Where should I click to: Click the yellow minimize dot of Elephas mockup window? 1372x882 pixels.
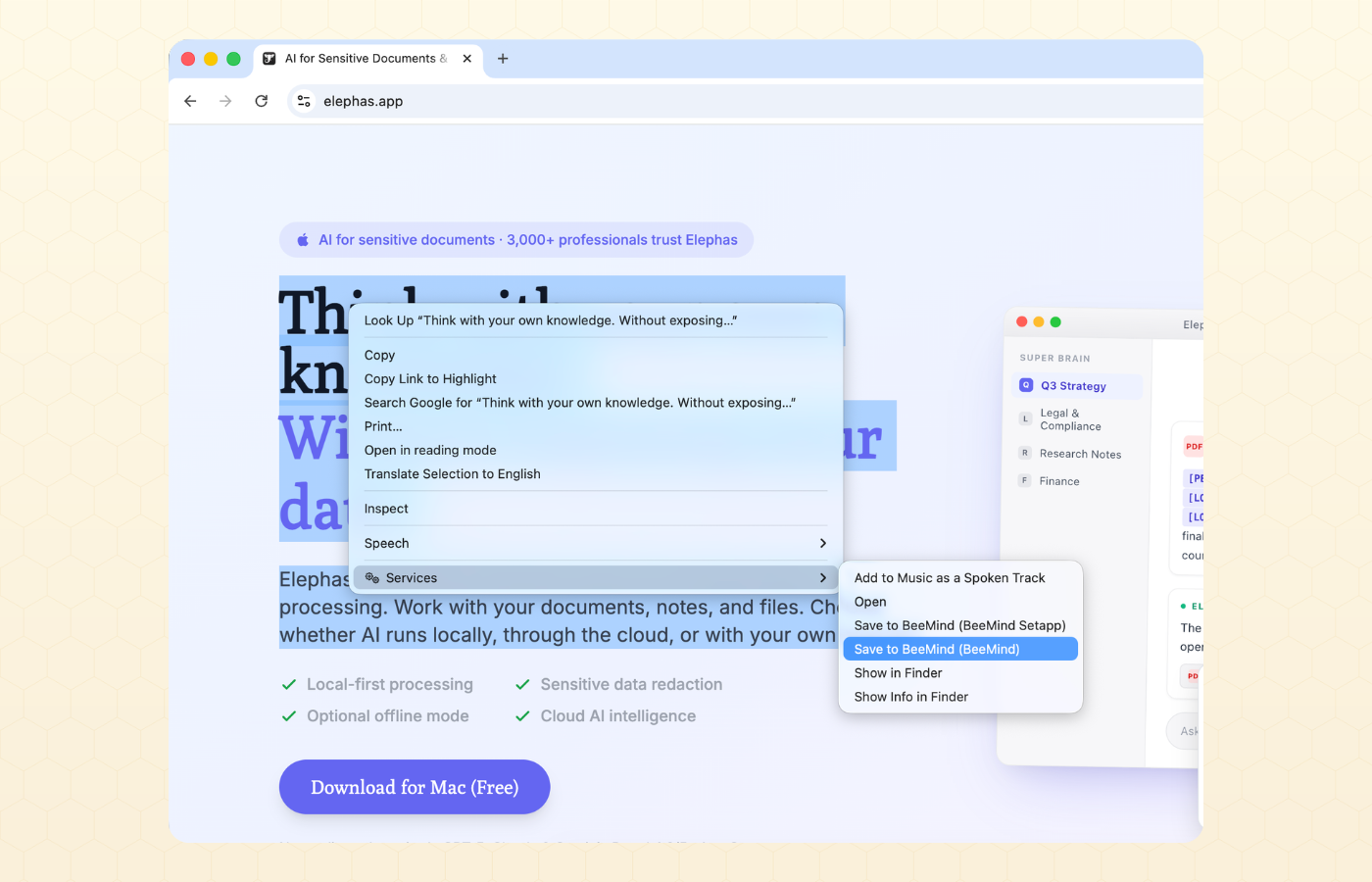(x=1039, y=321)
